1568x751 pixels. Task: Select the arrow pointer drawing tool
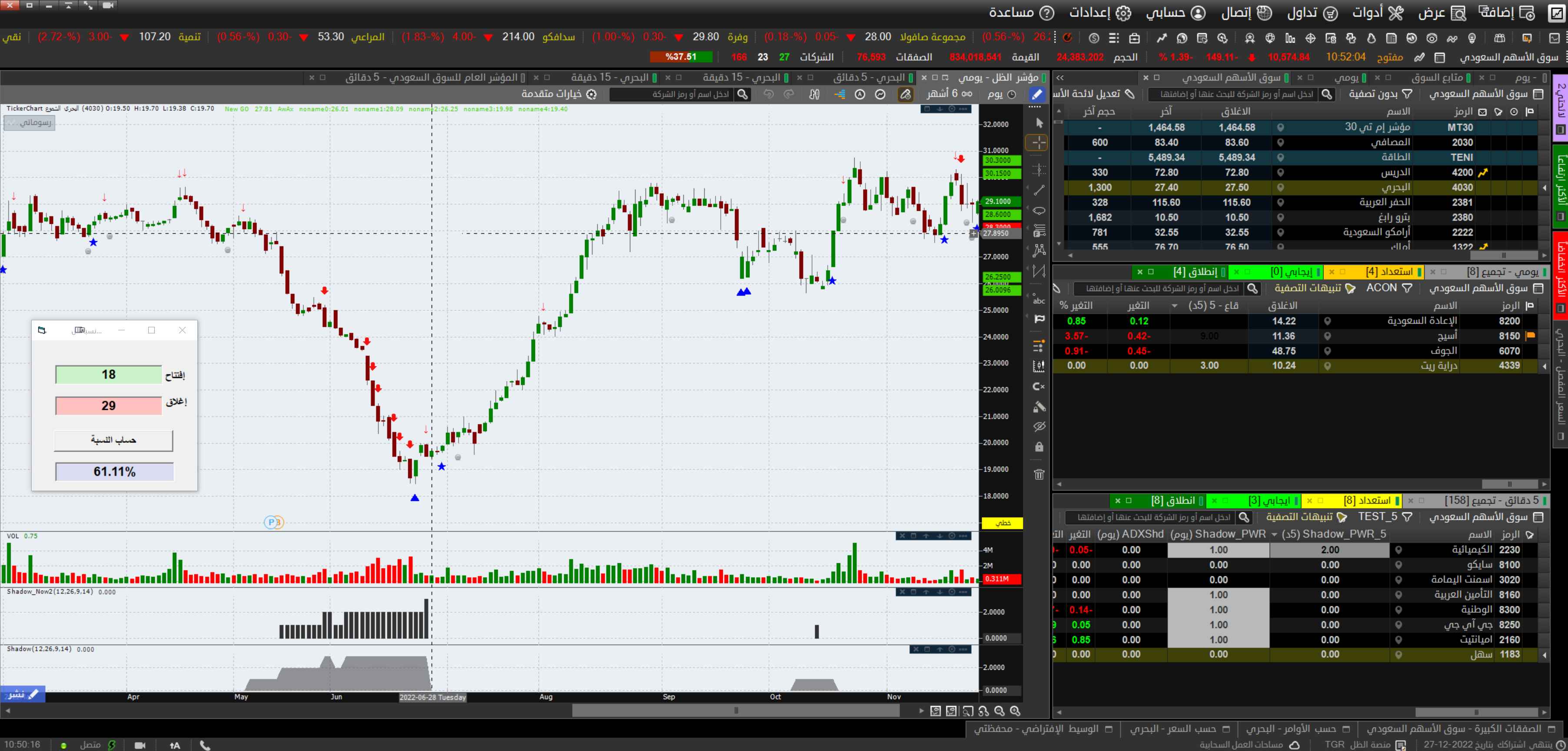click(x=1039, y=123)
